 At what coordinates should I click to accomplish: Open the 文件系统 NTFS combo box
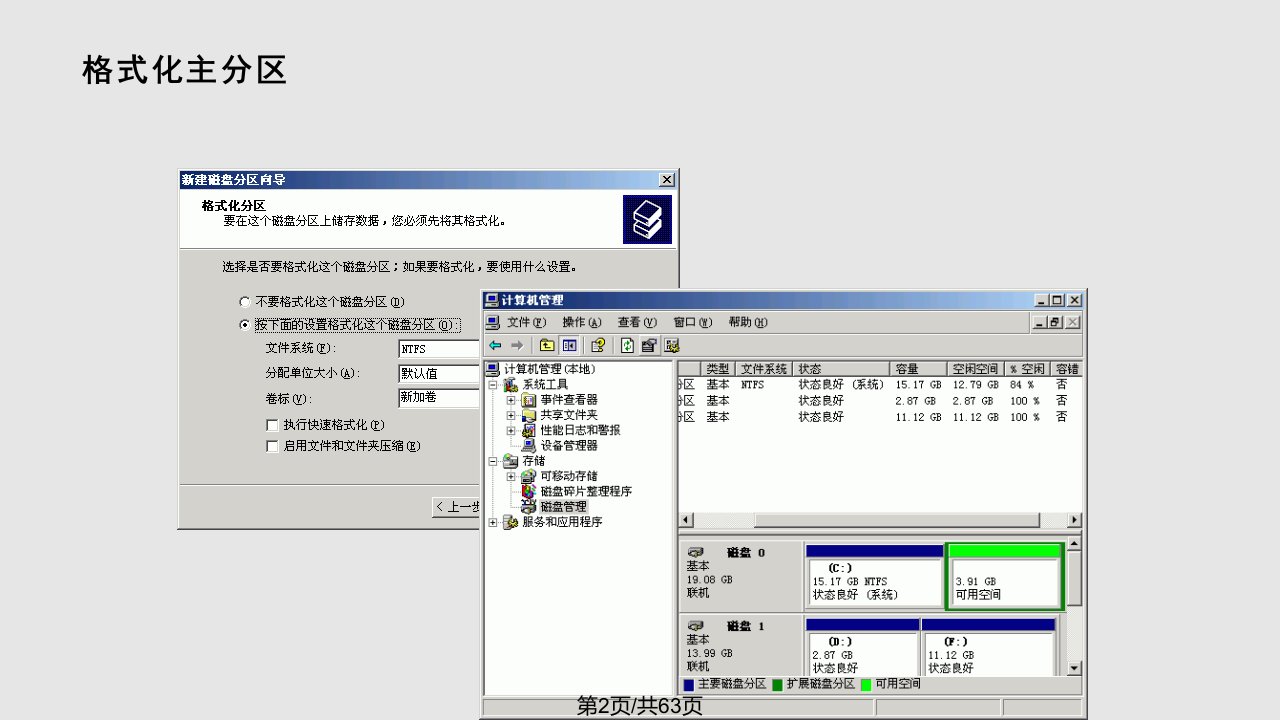pos(439,349)
